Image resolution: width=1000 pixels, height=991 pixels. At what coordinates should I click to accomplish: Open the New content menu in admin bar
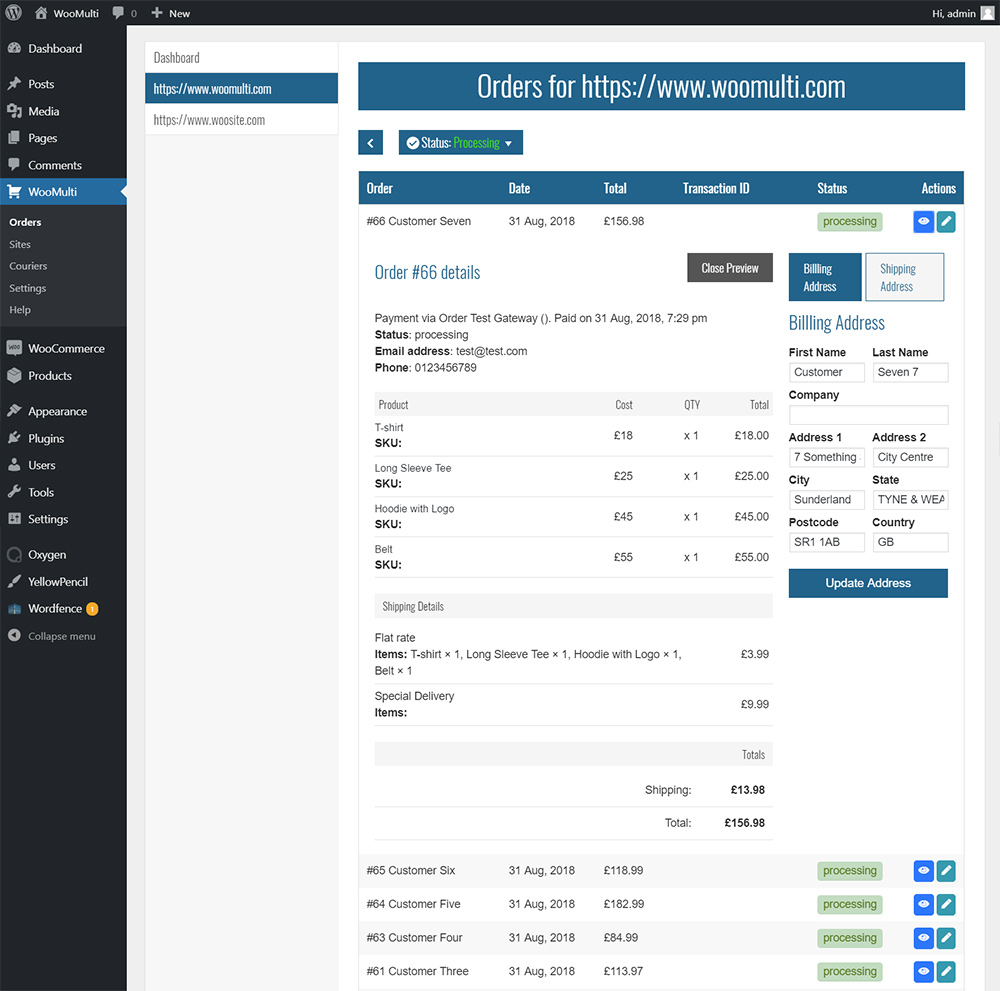coord(170,13)
